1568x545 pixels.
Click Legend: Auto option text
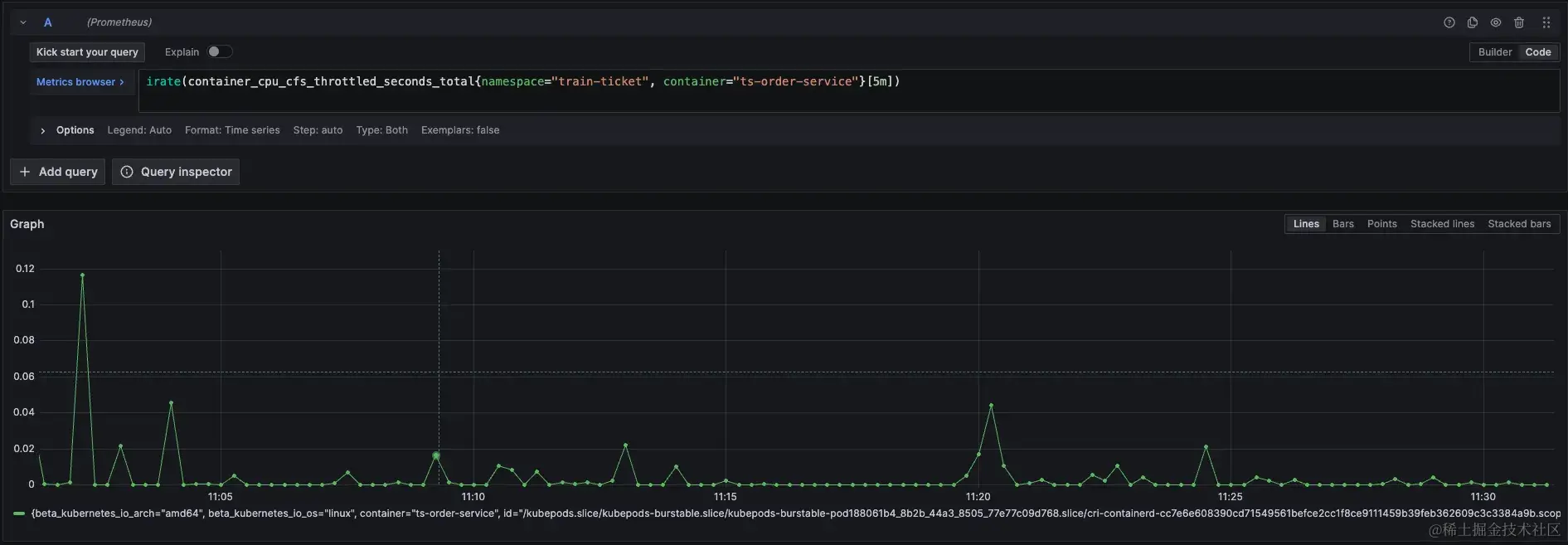point(139,130)
